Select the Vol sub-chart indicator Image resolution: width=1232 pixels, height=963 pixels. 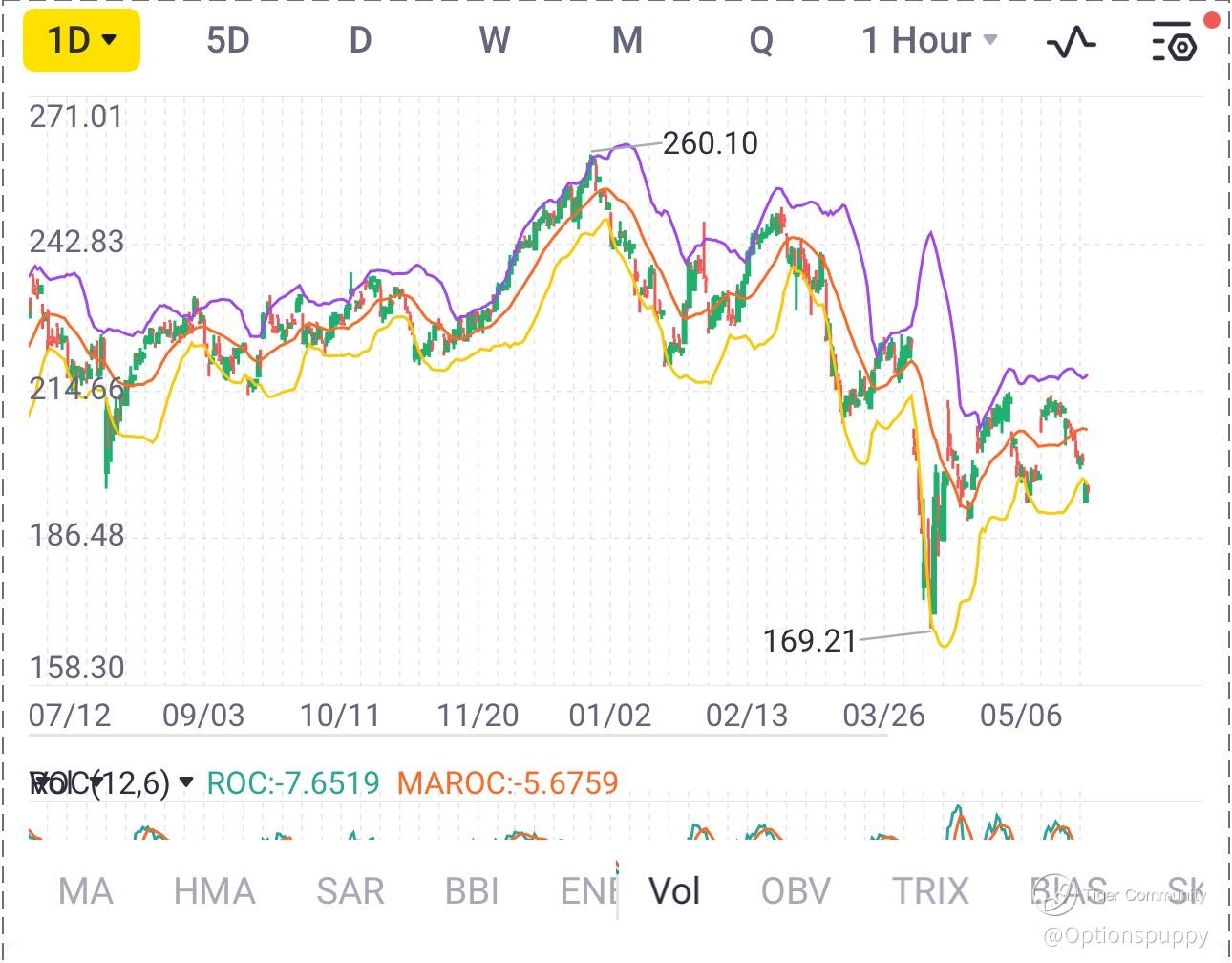(x=674, y=891)
